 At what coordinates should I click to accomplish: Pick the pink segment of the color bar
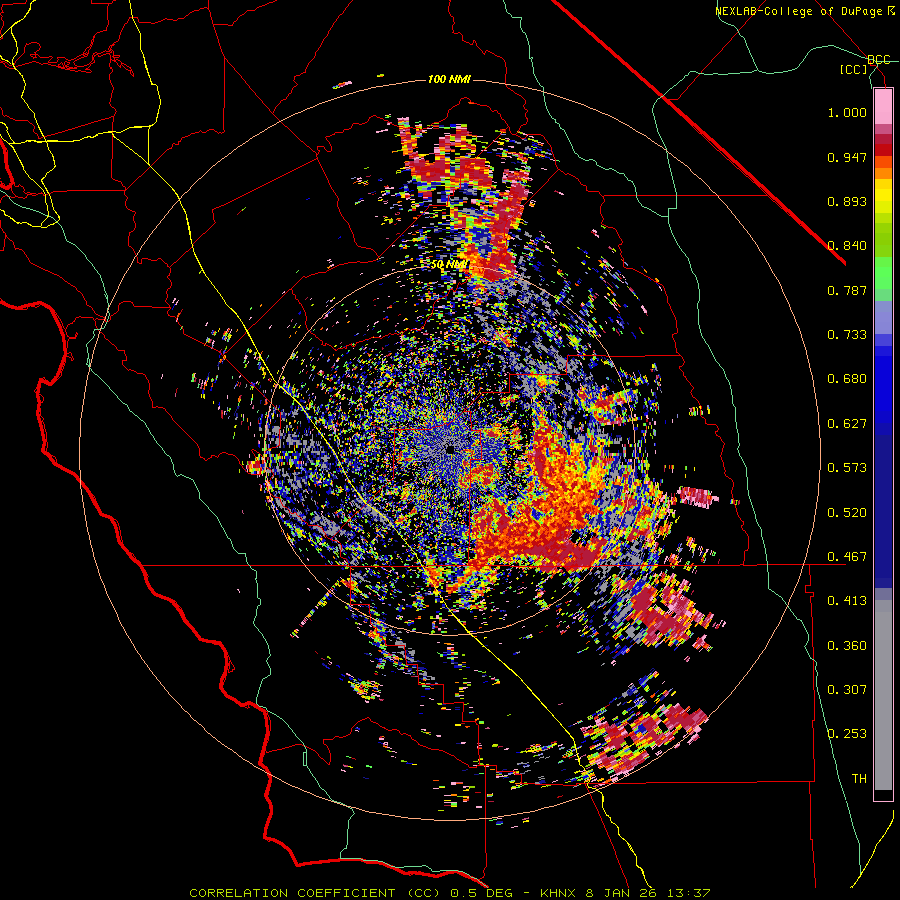click(x=883, y=107)
